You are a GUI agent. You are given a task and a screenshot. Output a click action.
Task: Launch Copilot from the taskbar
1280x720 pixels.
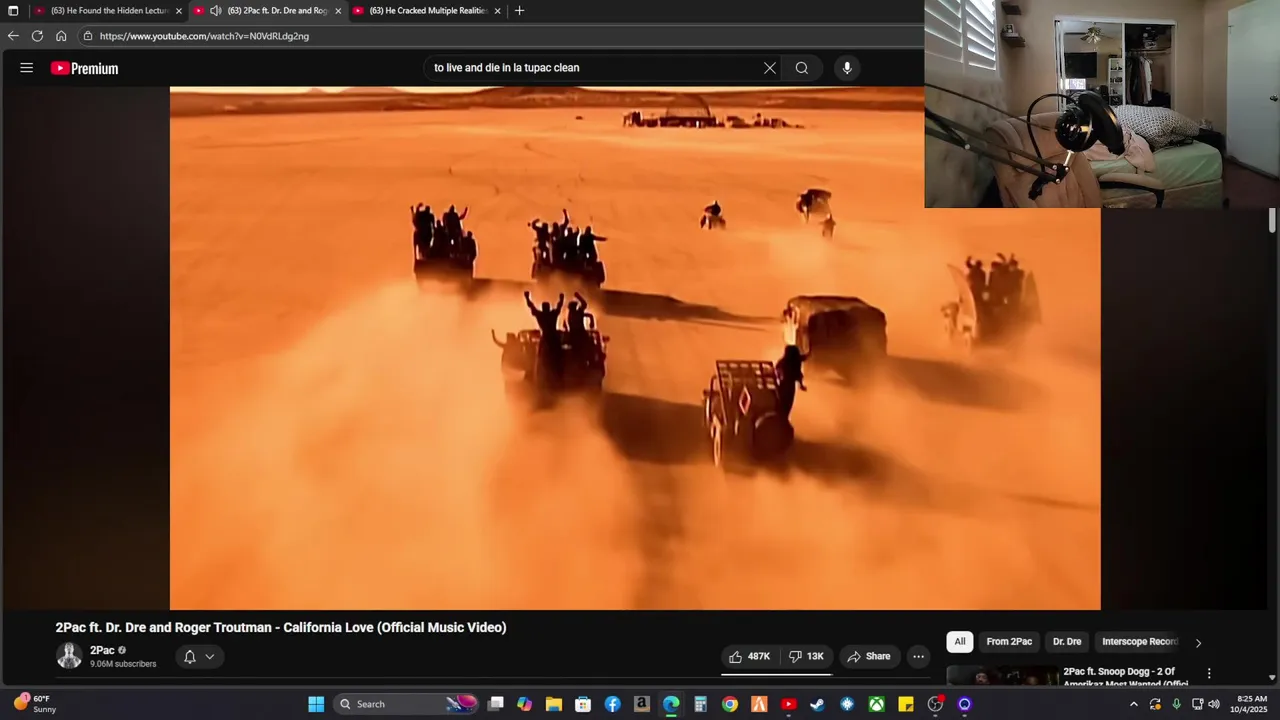(x=525, y=704)
